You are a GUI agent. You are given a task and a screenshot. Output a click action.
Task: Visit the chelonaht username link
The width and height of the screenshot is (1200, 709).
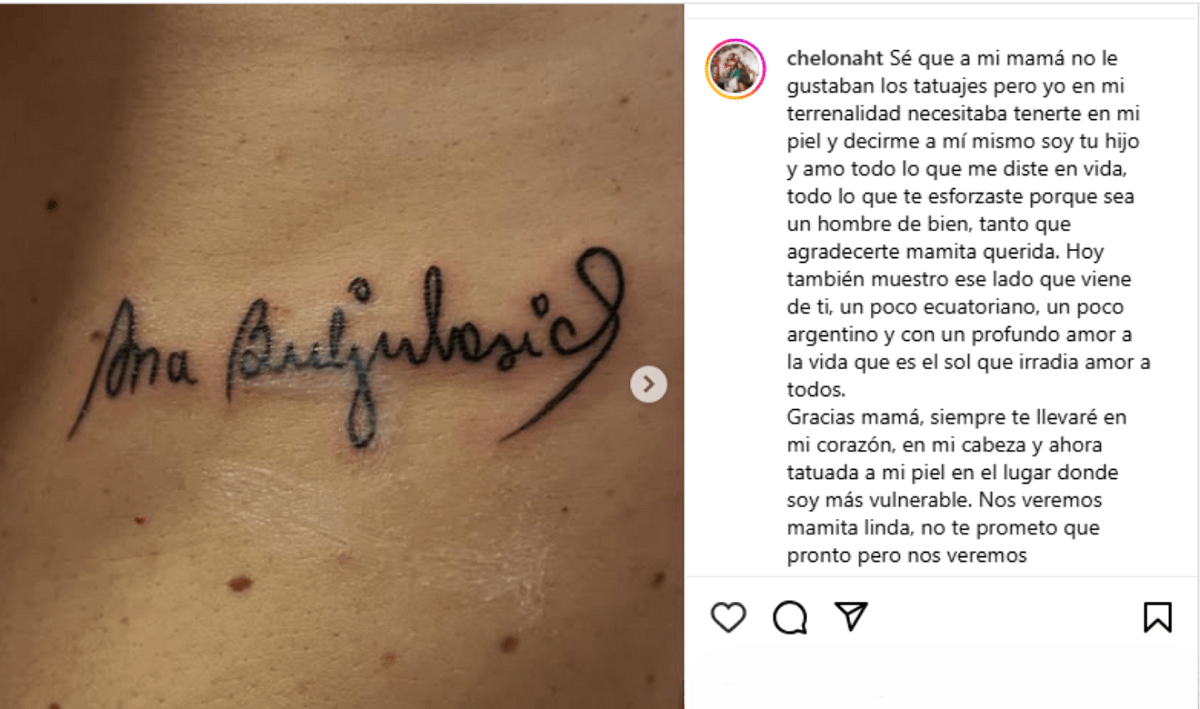[x=835, y=58]
